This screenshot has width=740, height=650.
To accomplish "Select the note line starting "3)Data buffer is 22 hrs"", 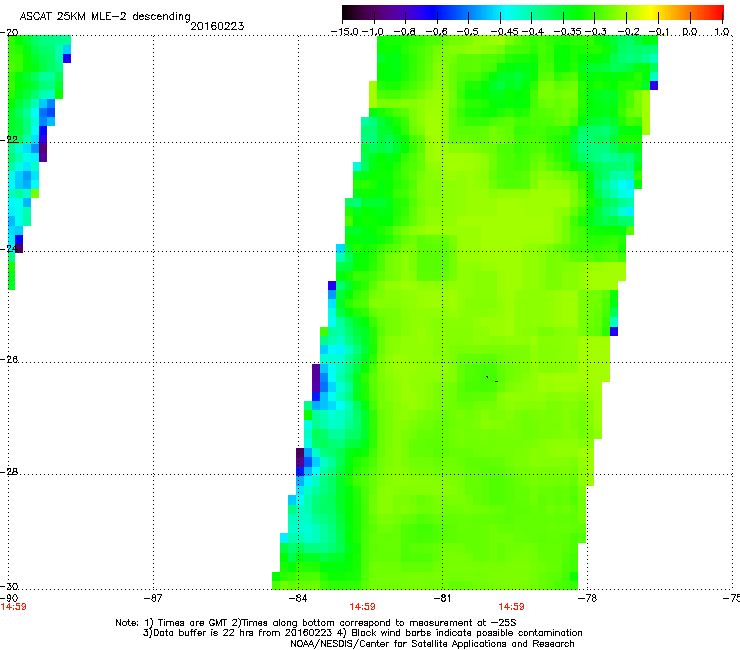I will 362,633.
